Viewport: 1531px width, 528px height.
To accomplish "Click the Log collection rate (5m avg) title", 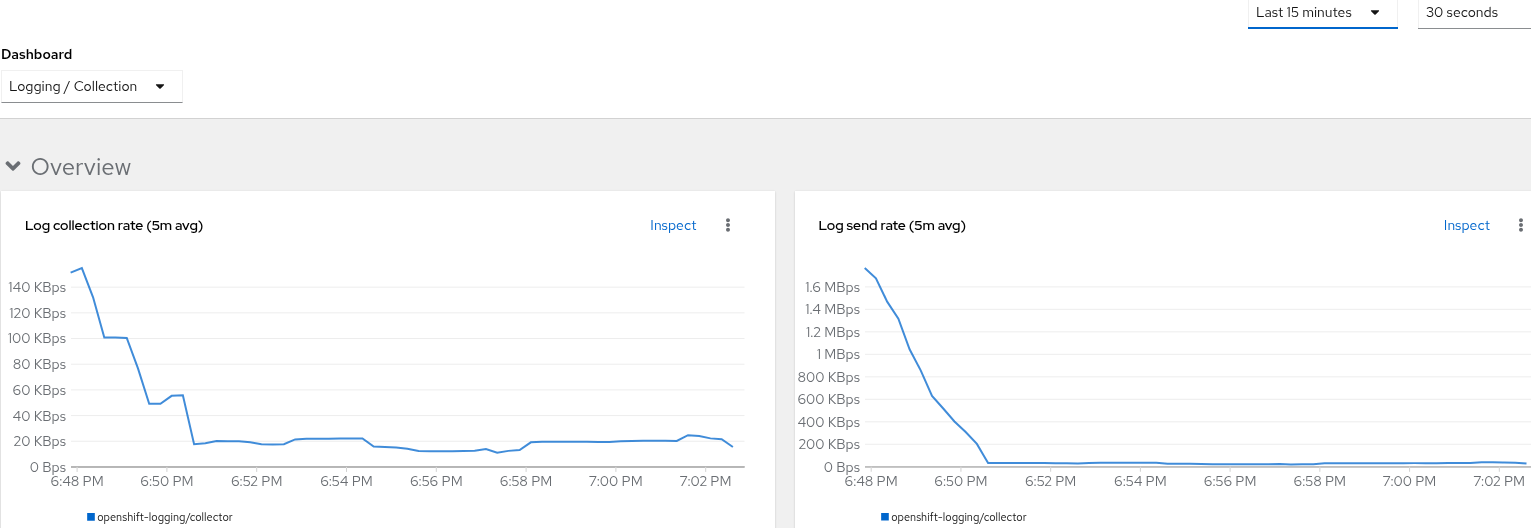I will pos(114,226).
